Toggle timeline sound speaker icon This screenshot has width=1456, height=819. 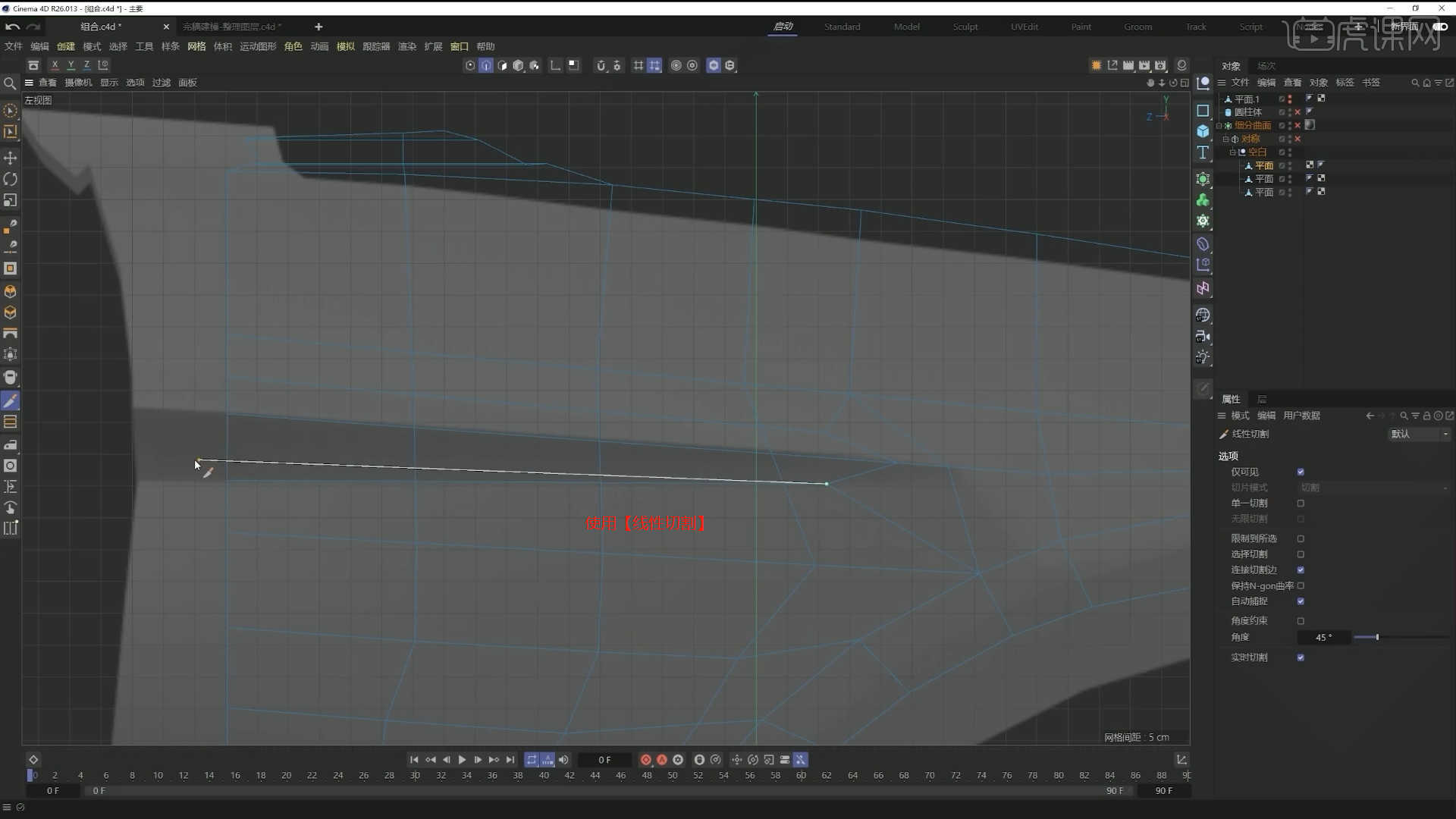(x=563, y=760)
